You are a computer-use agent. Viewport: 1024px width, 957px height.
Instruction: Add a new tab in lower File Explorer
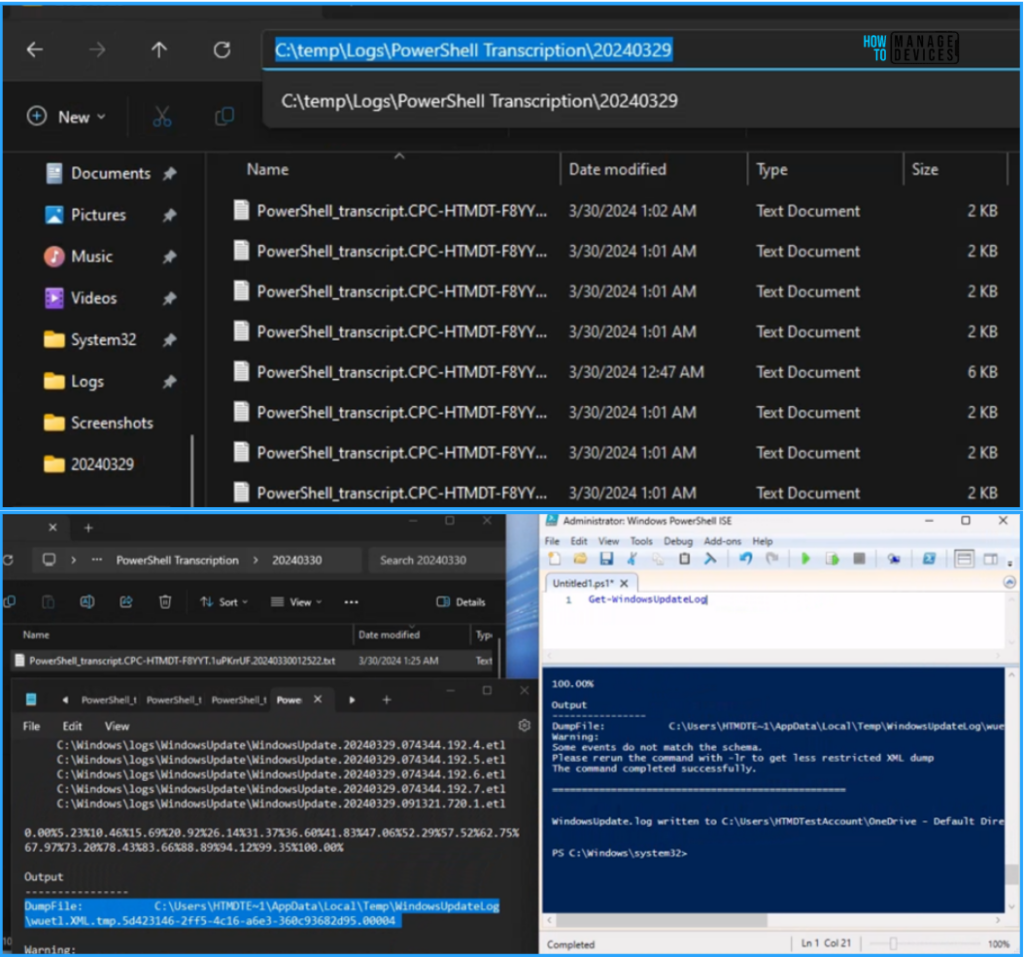[88, 528]
